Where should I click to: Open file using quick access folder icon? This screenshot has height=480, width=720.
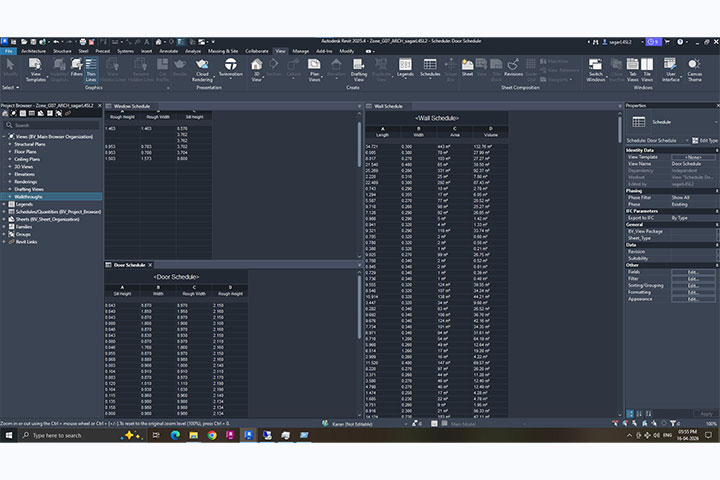tap(23, 42)
